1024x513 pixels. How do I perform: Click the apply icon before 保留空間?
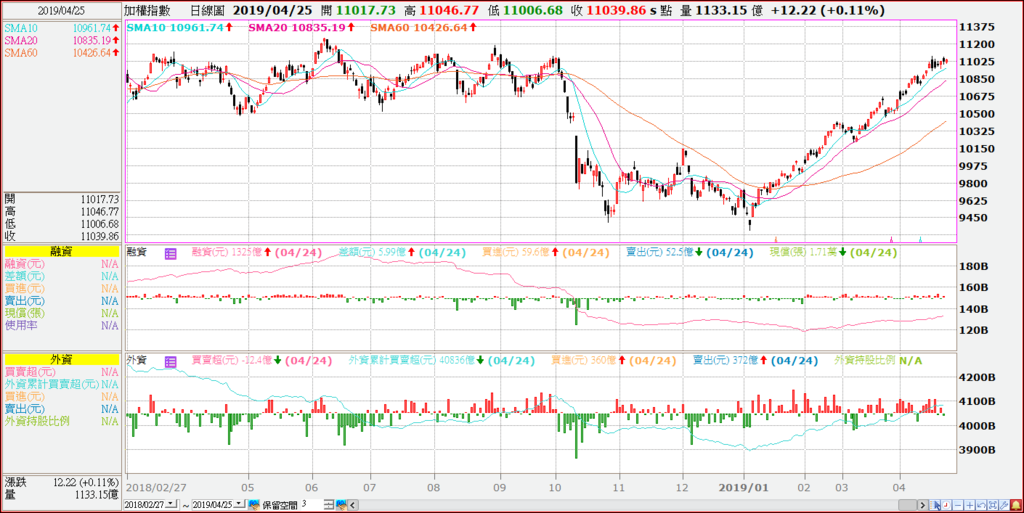click(254, 505)
